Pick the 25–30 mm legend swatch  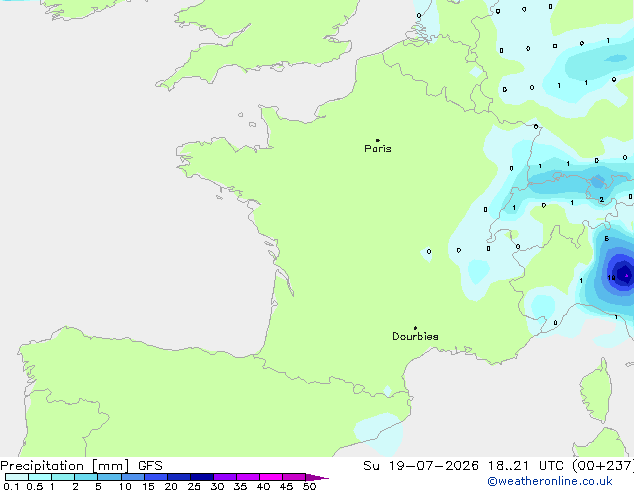pos(202,477)
